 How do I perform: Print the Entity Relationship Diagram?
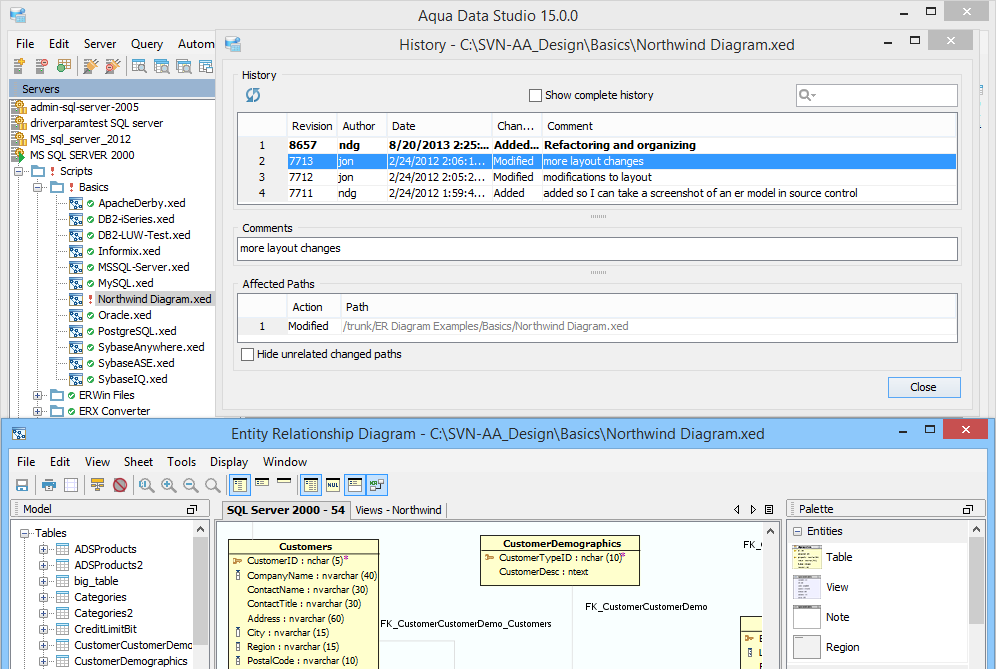pos(49,485)
